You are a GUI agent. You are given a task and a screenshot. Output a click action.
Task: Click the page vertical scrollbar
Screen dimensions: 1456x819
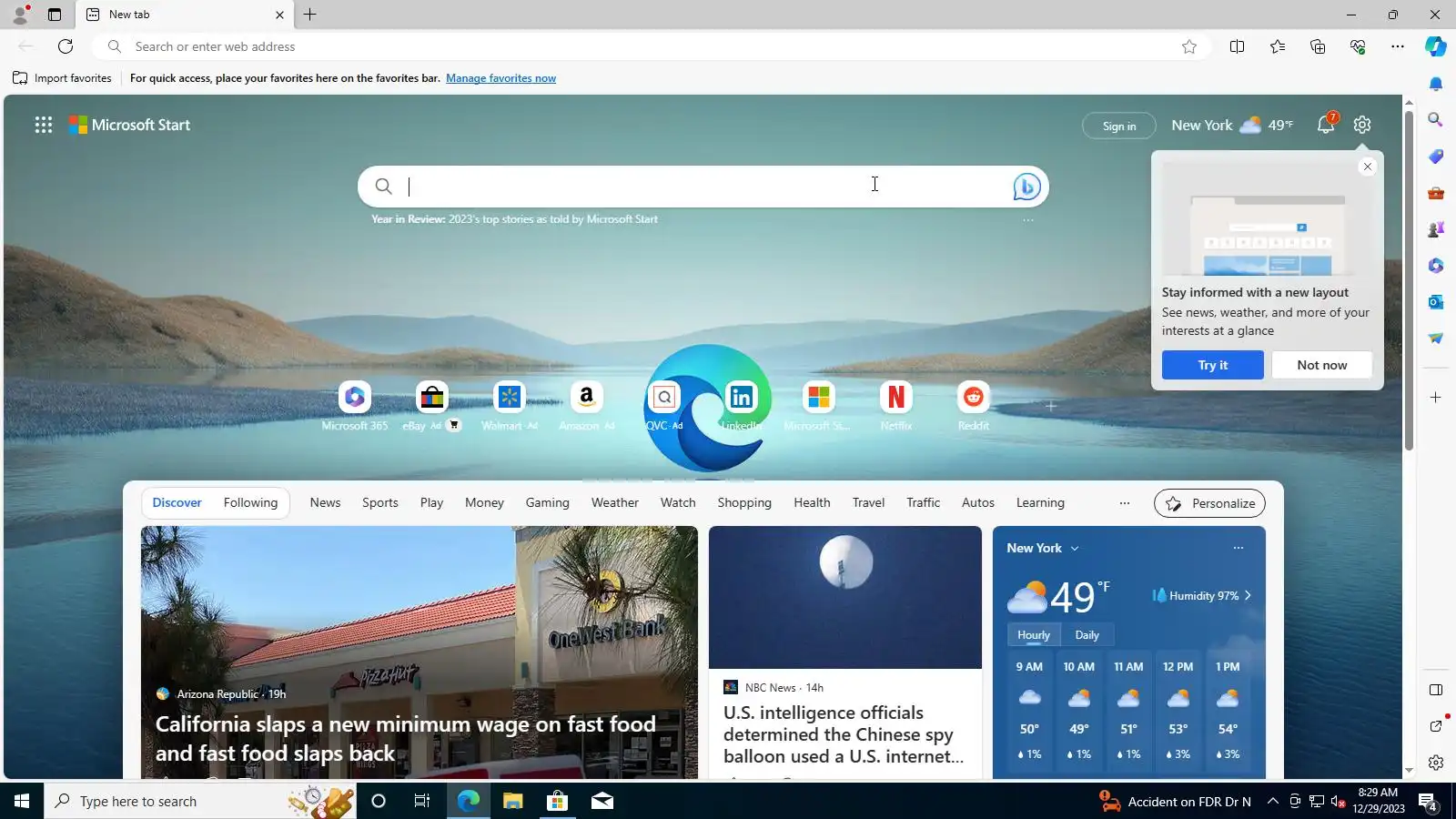1409,280
